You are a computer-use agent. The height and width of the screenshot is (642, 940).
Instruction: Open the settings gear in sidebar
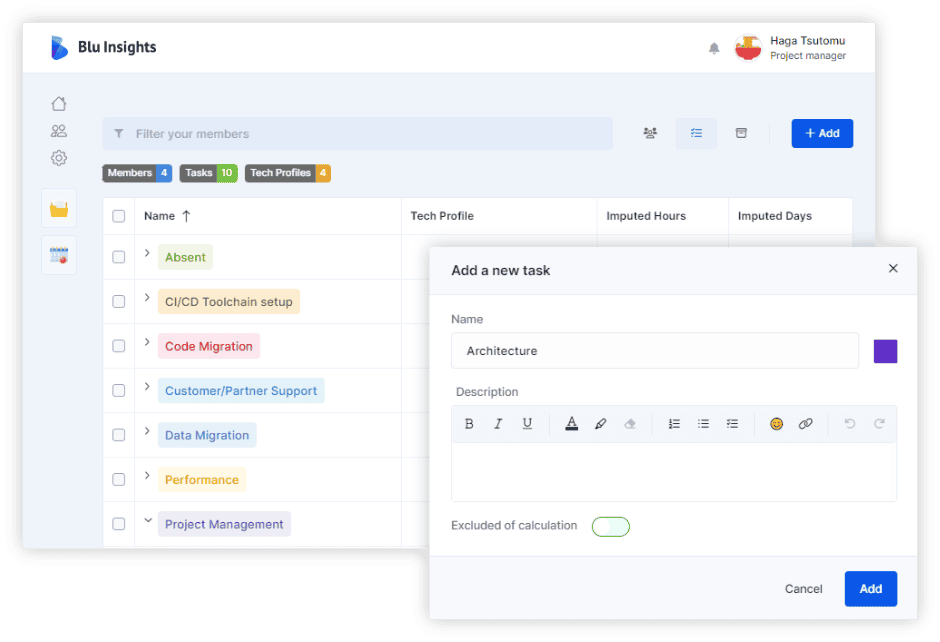(x=59, y=158)
